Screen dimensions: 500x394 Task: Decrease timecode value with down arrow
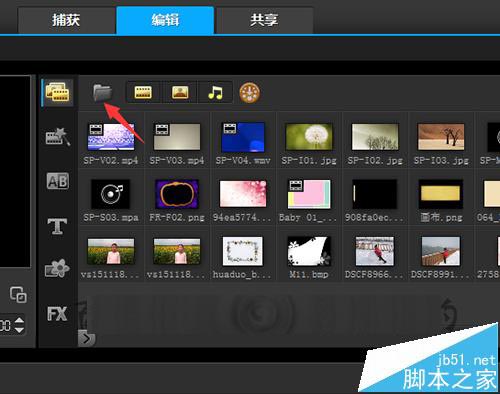pos(19,330)
